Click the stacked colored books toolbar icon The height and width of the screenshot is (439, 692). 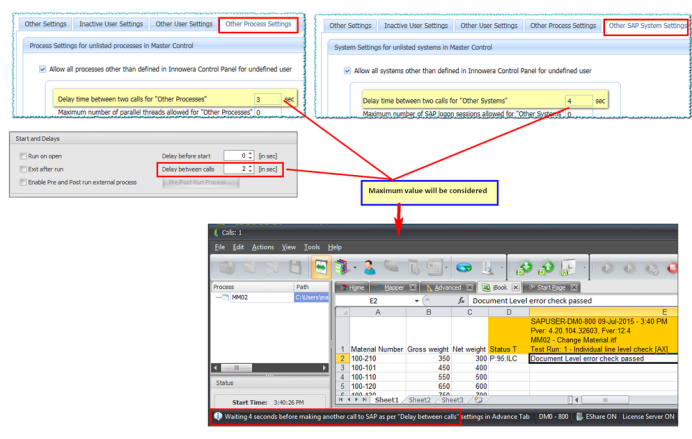tap(341, 267)
